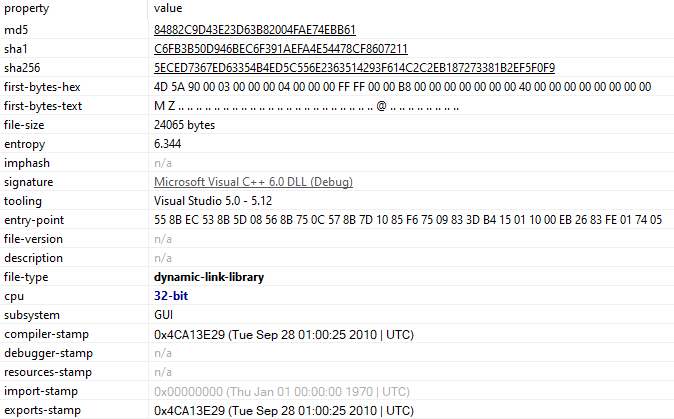Open the sha1 hash link
The image size is (674, 419).
click(281, 49)
